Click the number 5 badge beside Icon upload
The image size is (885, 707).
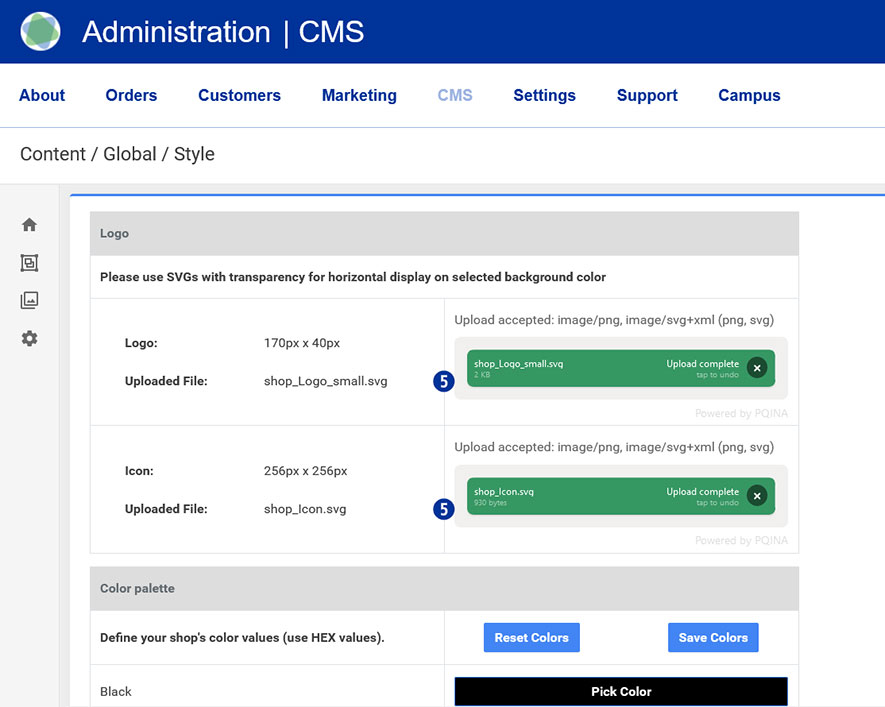pyautogui.click(x=444, y=509)
